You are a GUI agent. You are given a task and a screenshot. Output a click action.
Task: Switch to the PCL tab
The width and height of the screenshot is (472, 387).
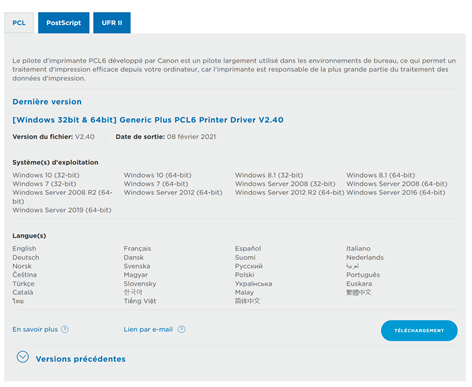tap(19, 23)
